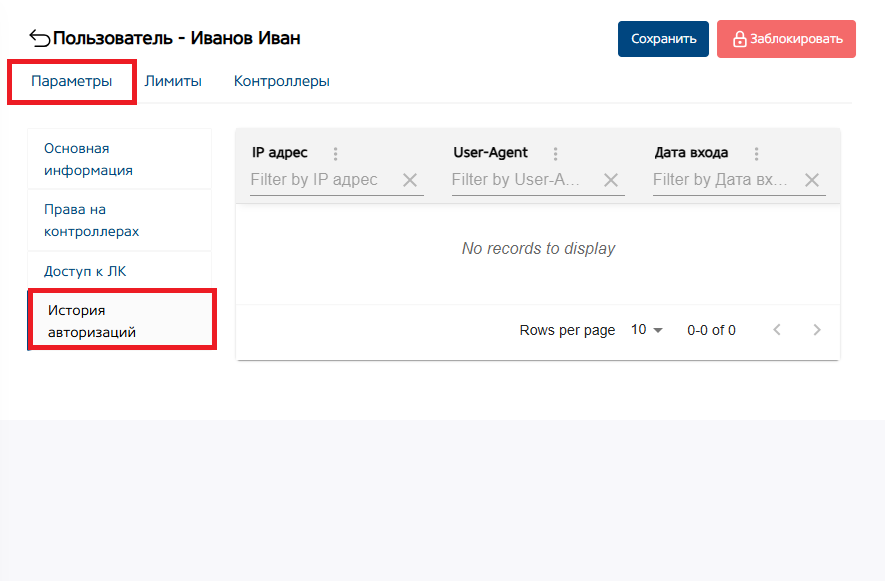The image size is (885, 581).
Task: Select История авторизаций section
Action: click(92, 321)
